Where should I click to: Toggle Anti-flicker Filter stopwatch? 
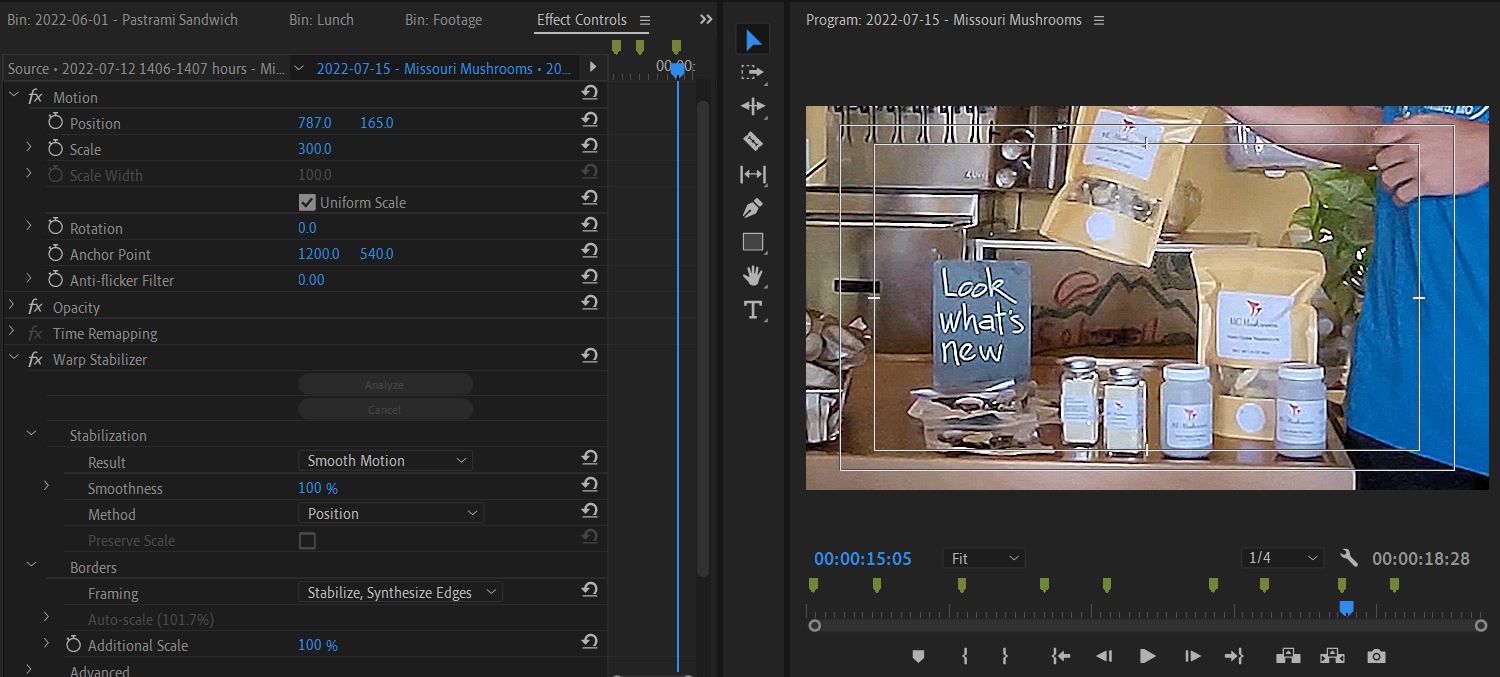click(x=55, y=279)
